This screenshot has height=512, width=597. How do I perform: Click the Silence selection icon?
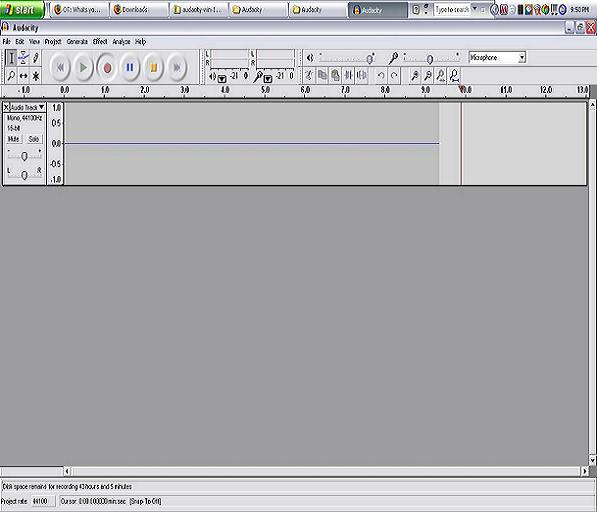[361, 75]
